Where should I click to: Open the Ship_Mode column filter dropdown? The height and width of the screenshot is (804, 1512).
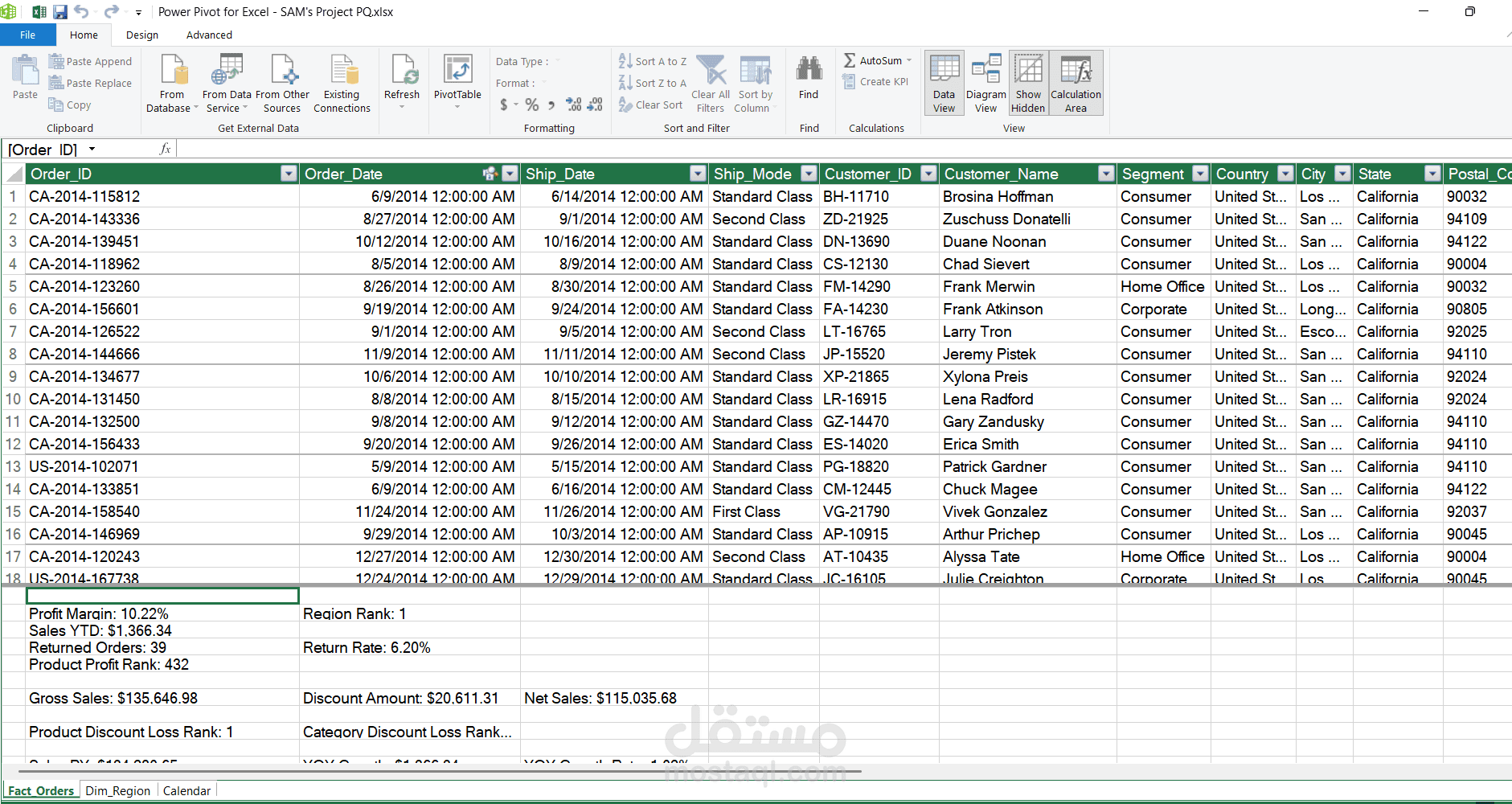click(x=809, y=174)
